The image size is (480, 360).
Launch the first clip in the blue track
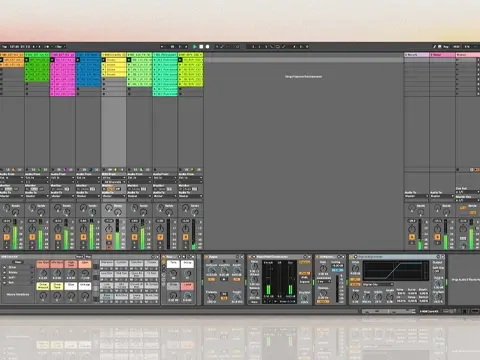click(78, 60)
